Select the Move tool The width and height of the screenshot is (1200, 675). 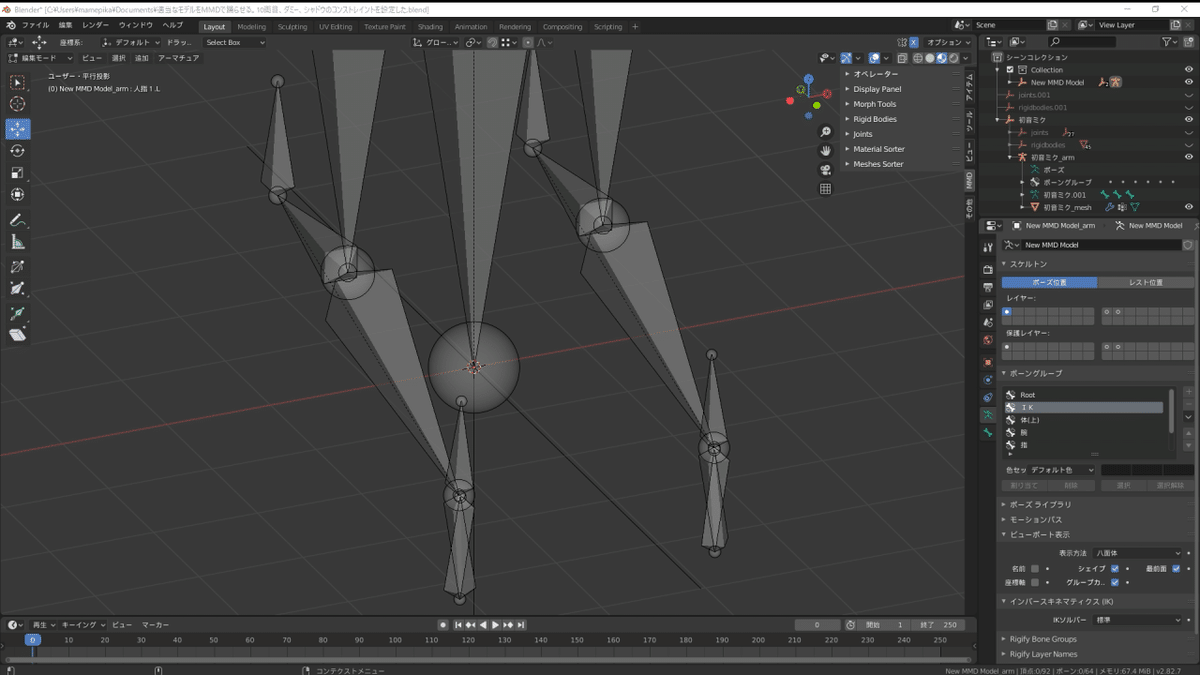tap(18, 129)
